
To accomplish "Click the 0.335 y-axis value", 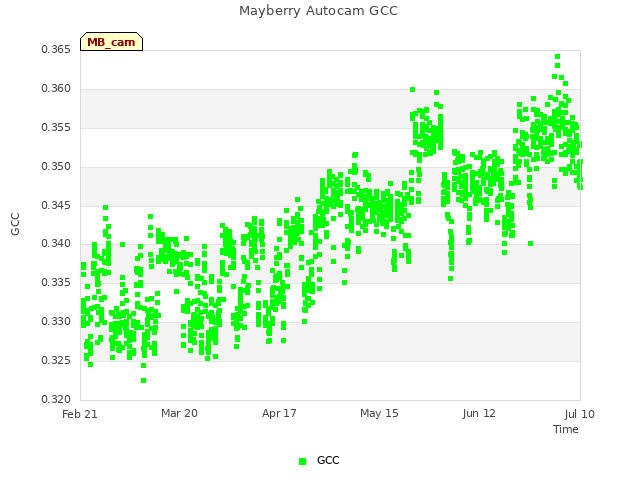I will click(56, 282).
